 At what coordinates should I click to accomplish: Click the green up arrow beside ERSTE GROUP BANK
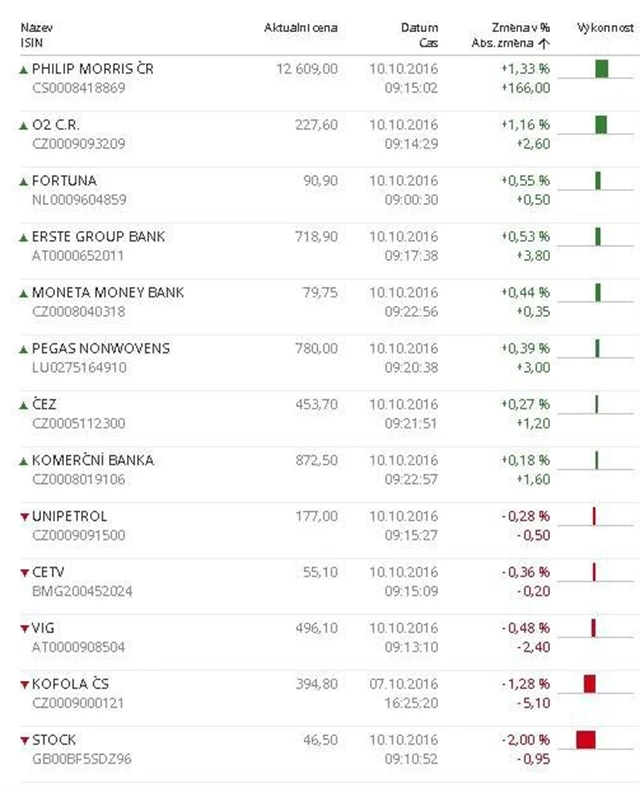coord(24,237)
